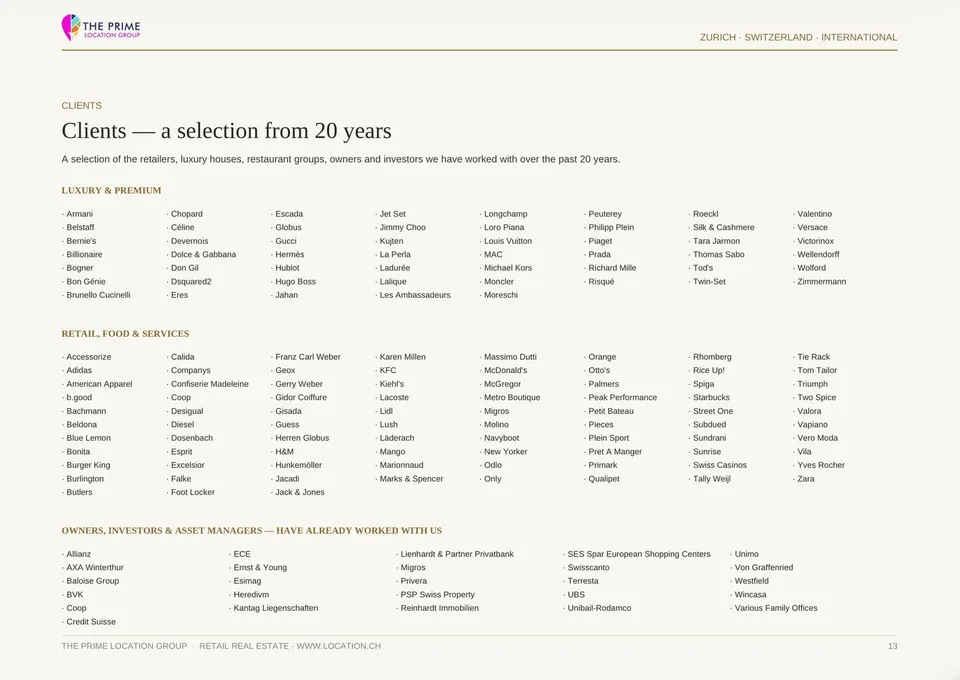
Task: Click the Zurich Switzerland International header text
Action: (x=798, y=37)
